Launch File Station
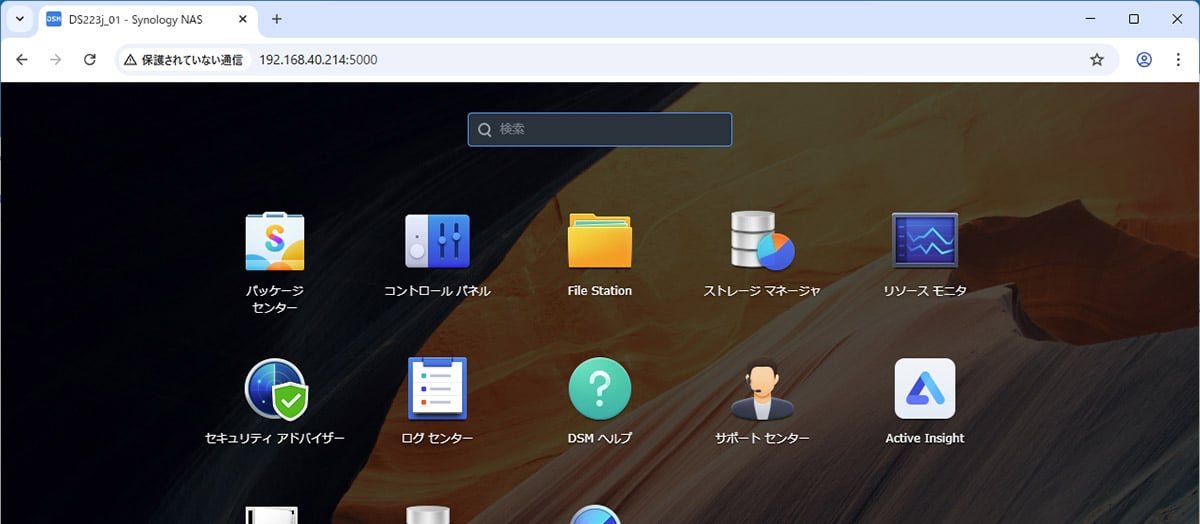1200x524 pixels. click(x=599, y=243)
